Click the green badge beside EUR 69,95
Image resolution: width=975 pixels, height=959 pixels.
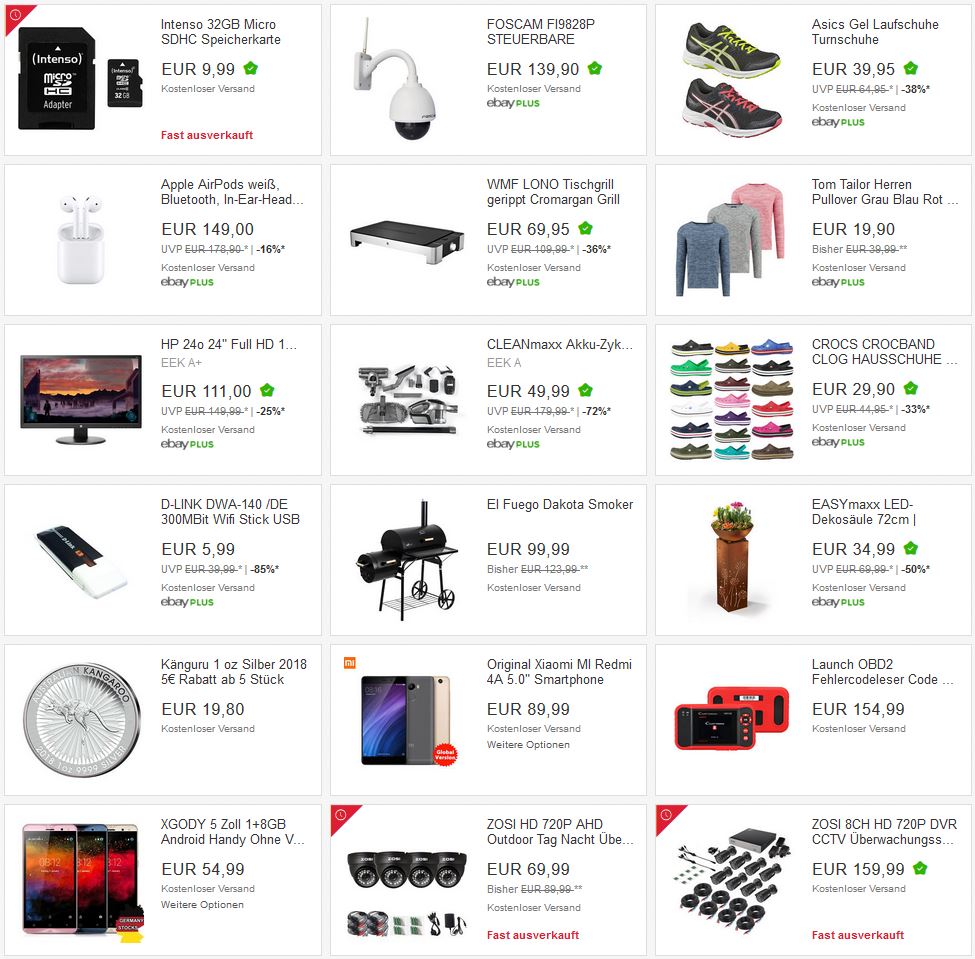(x=585, y=228)
